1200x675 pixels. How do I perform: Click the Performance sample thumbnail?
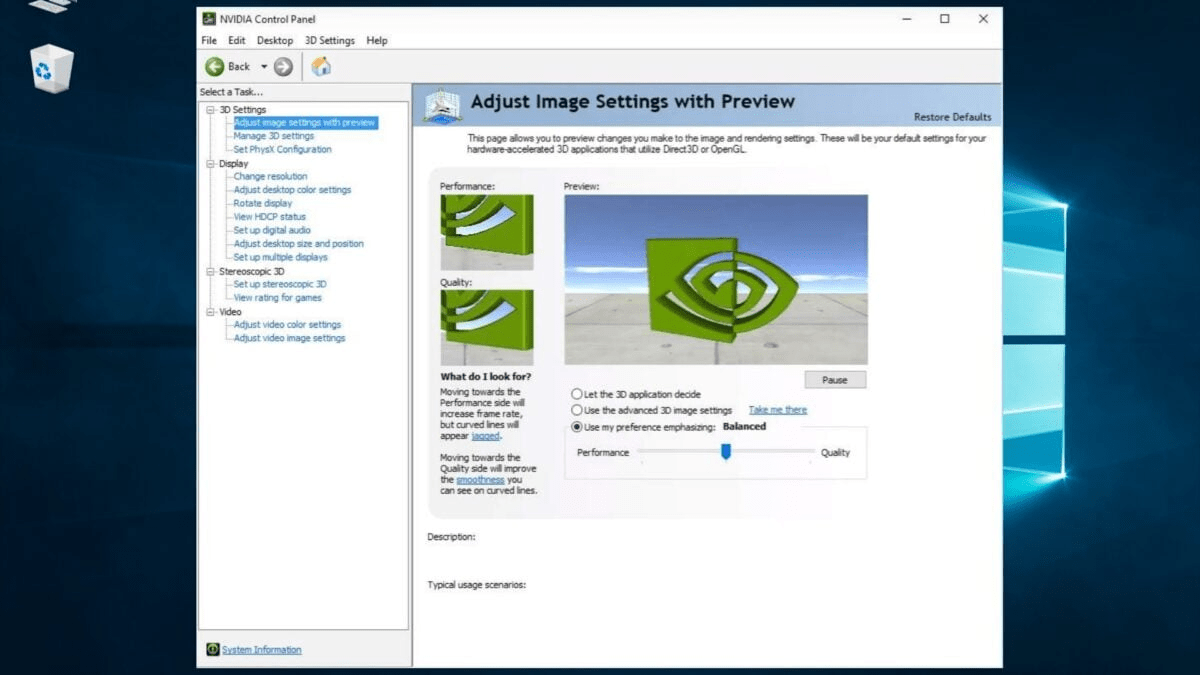(x=487, y=232)
